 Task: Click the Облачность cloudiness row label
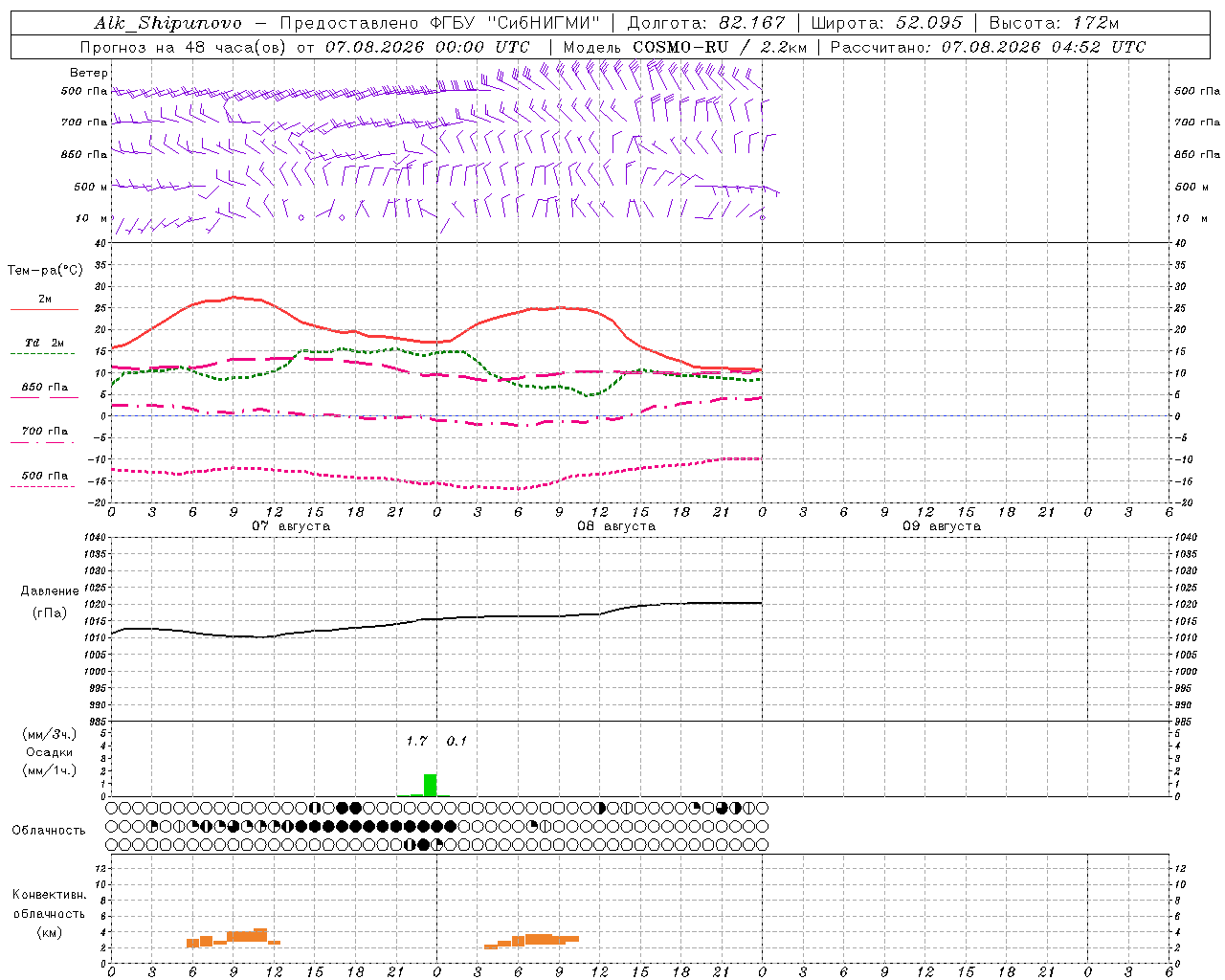coord(49,830)
